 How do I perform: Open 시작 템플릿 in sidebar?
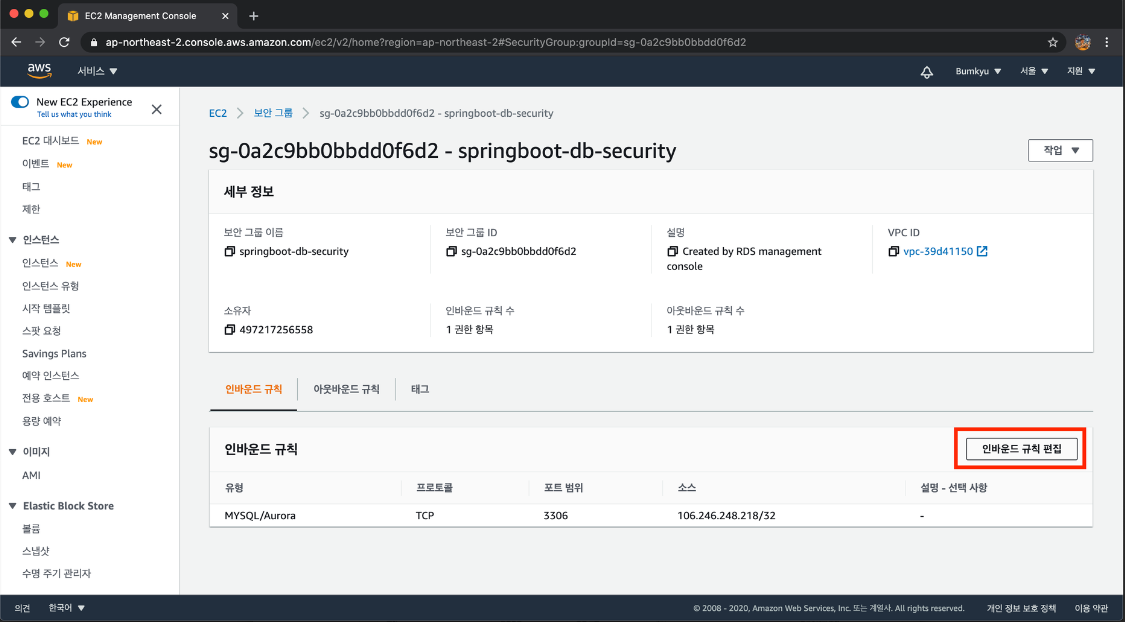tap(46, 308)
